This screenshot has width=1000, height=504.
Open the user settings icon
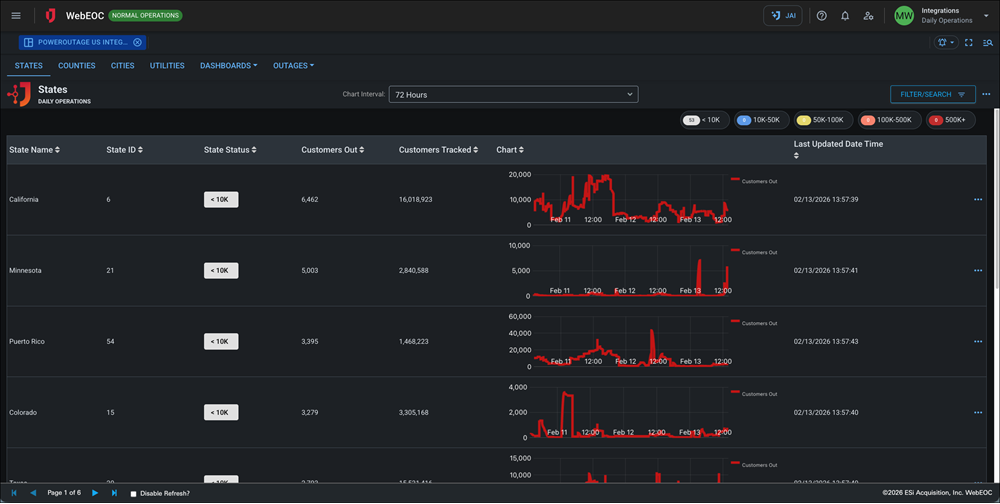tap(868, 16)
